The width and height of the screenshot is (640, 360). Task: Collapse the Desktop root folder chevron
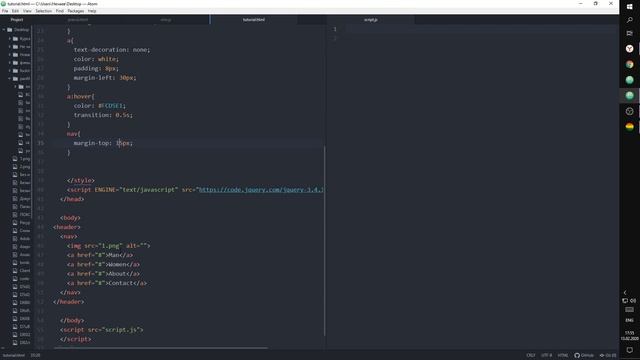(4, 30)
